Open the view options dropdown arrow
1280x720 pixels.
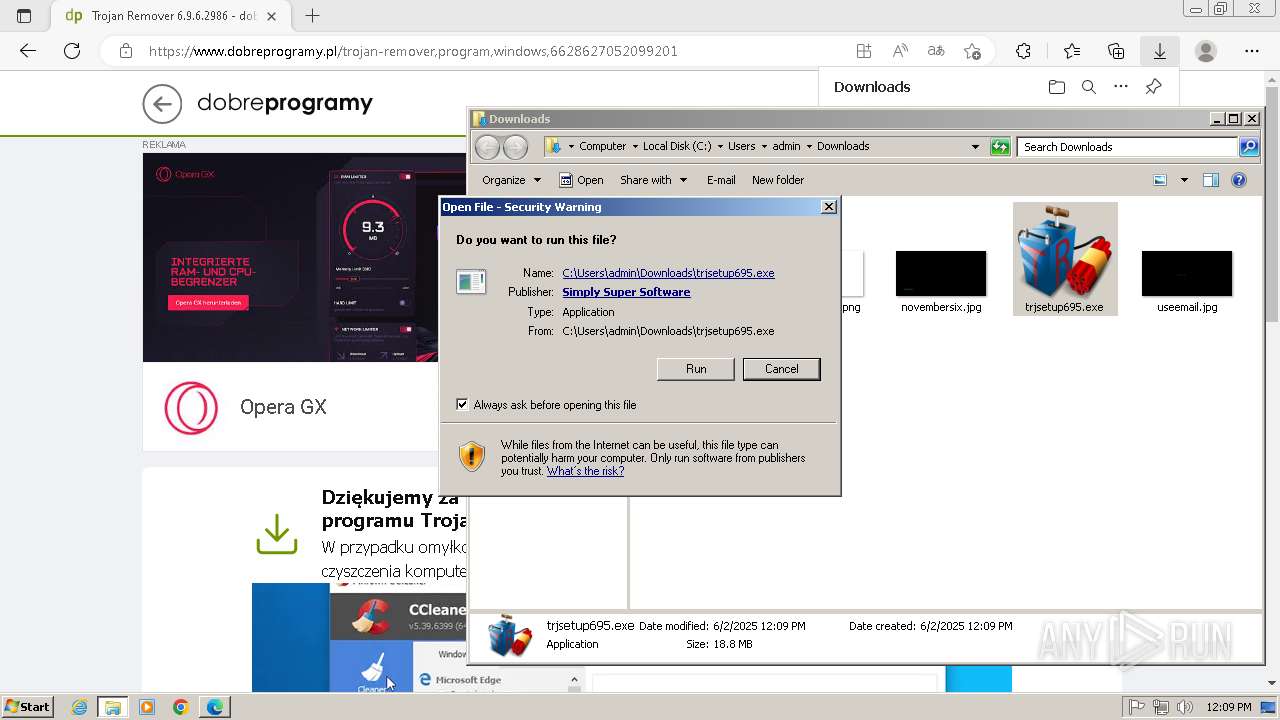pos(1184,180)
